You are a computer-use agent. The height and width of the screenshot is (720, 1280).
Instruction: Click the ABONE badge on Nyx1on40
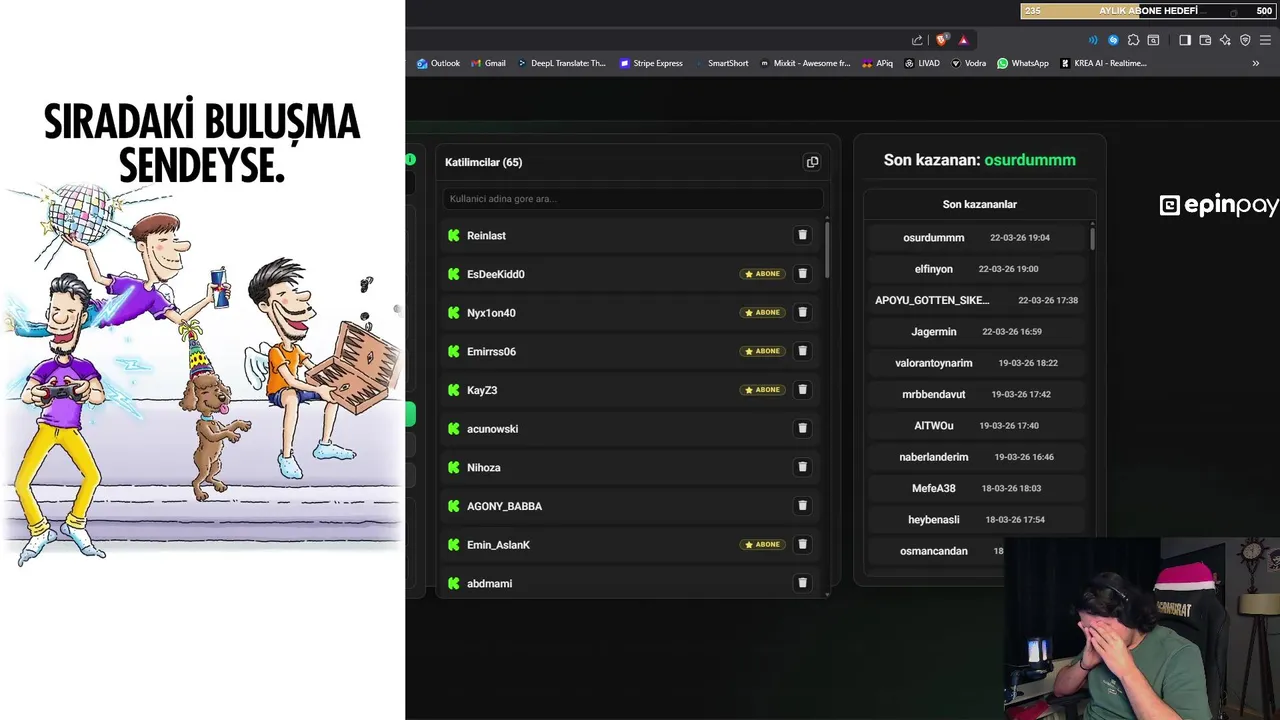[763, 312]
